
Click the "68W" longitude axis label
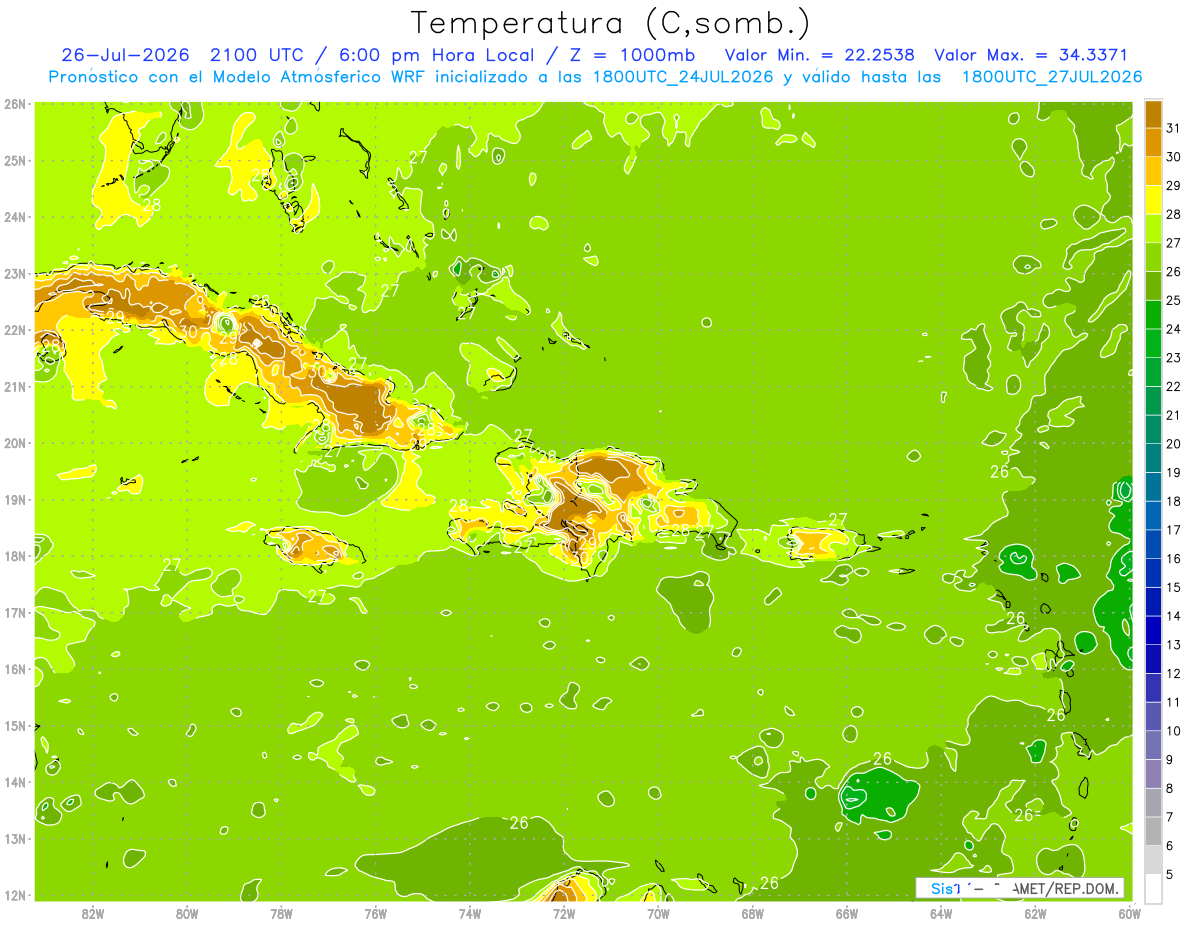point(753,913)
